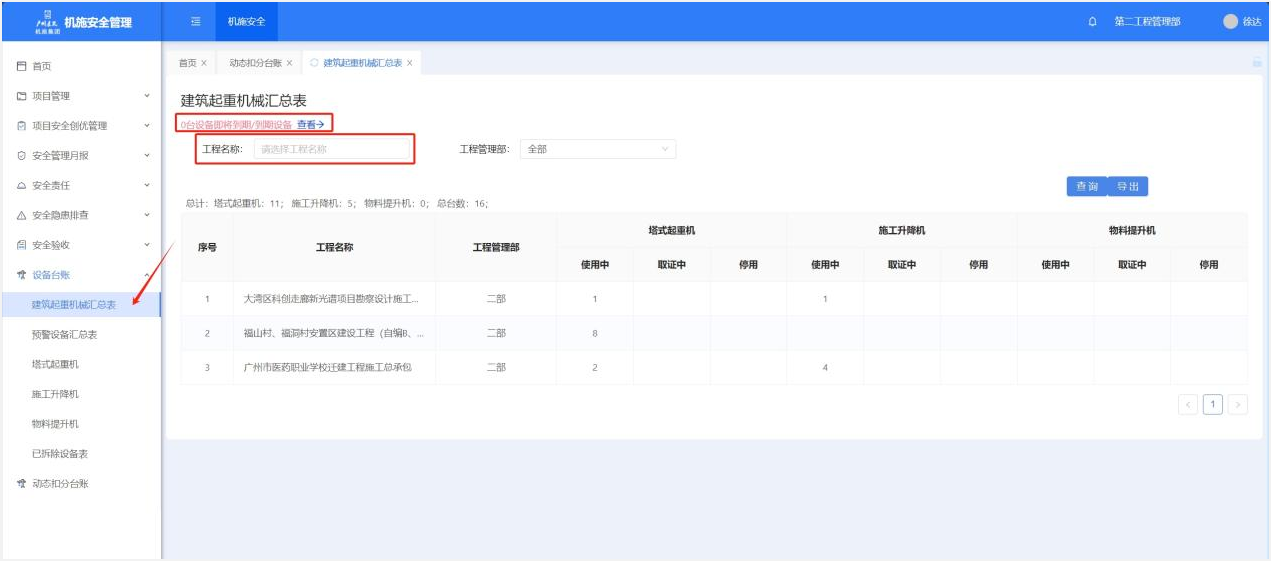Click the 查看 link for expiring equipment
Viewport: 1271px width, 561px height.
click(x=311, y=124)
